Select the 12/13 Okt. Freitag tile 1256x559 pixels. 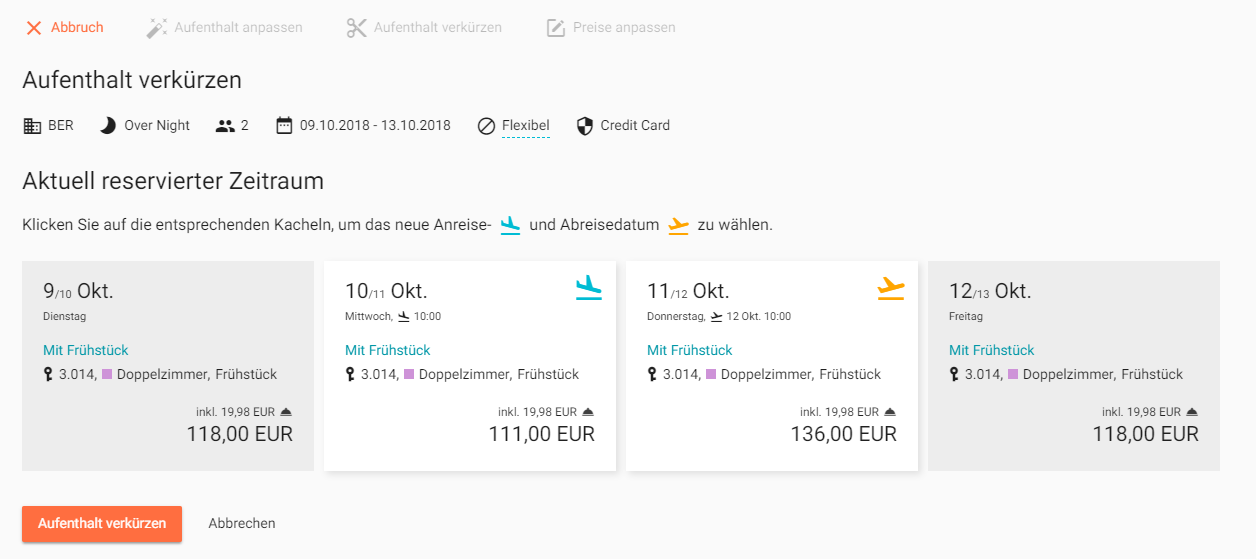[x=1074, y=366]
